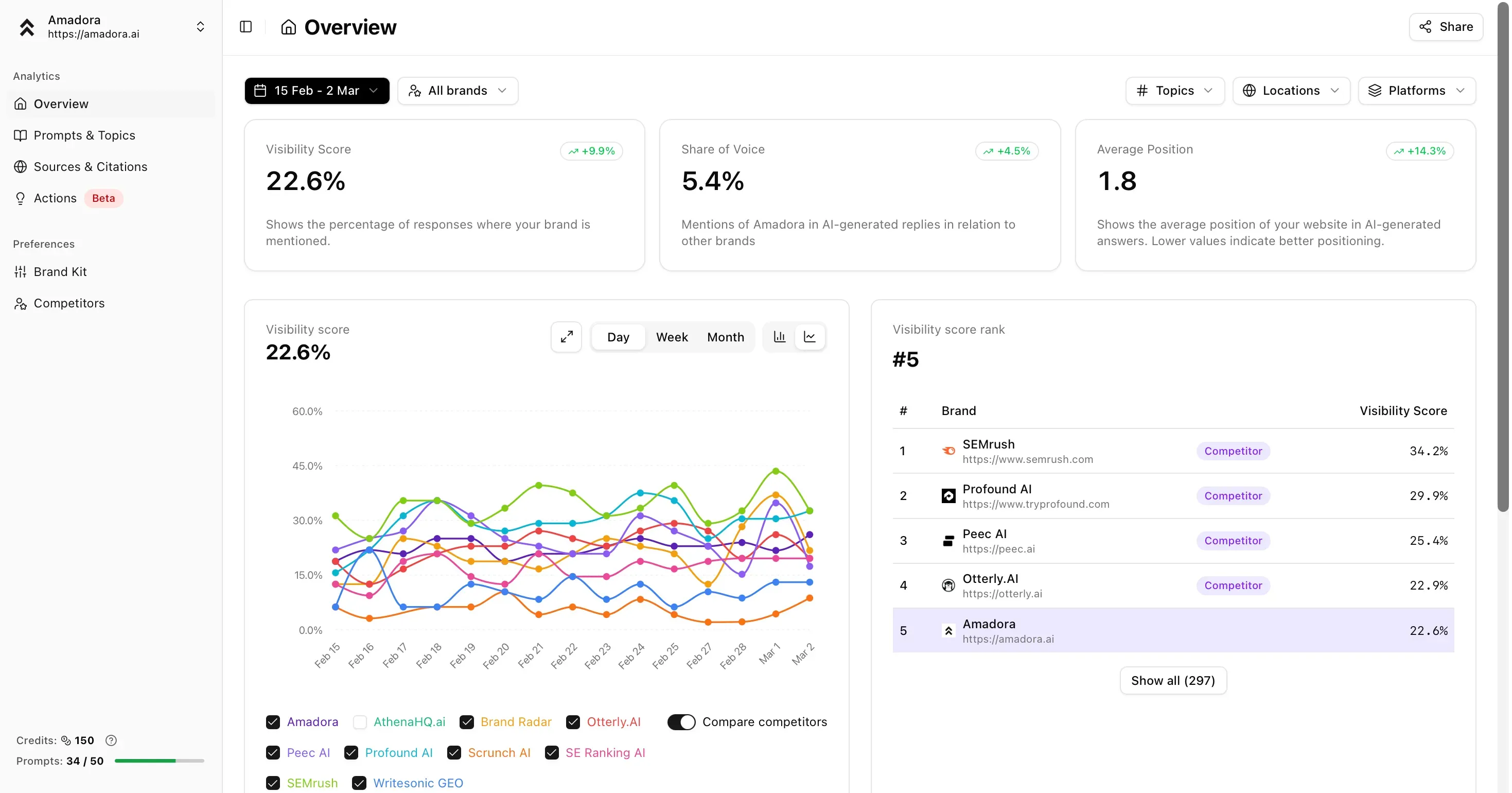Open the Actions Beta page
The width and height of the screenshot is (1512, 793).
[x=111, y=199]
